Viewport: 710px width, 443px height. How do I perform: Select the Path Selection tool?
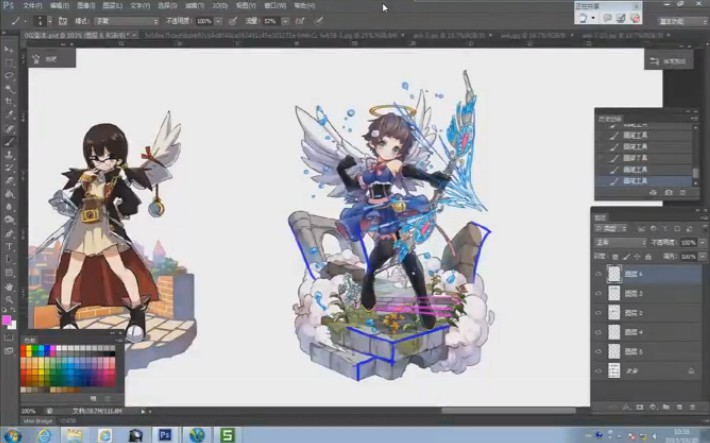[x=9, y=260]
